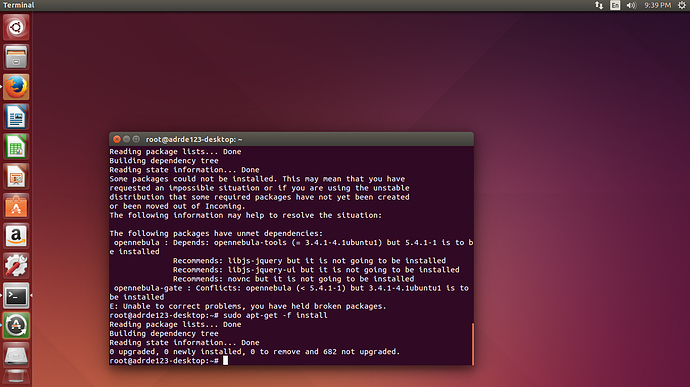Open the Ubuntu Dash search launcher
Image resolution: width=690 pixels, height=387 pixels.
point(16,27)
